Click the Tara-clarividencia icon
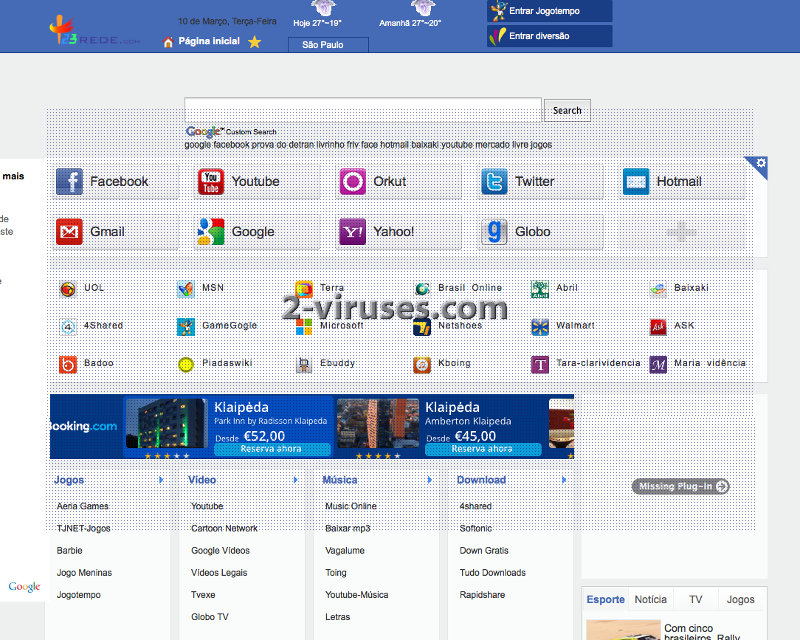This screenshot has height=640, width=800. (x=540, y=364)
